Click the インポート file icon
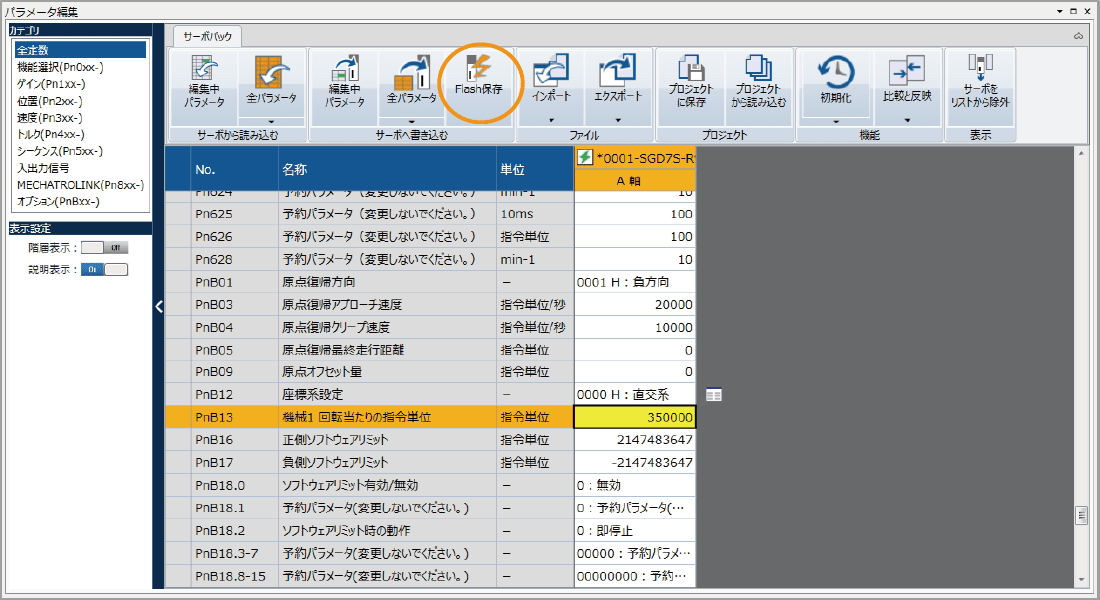The width and height of the screenshot is (1100, 600). 551,80
